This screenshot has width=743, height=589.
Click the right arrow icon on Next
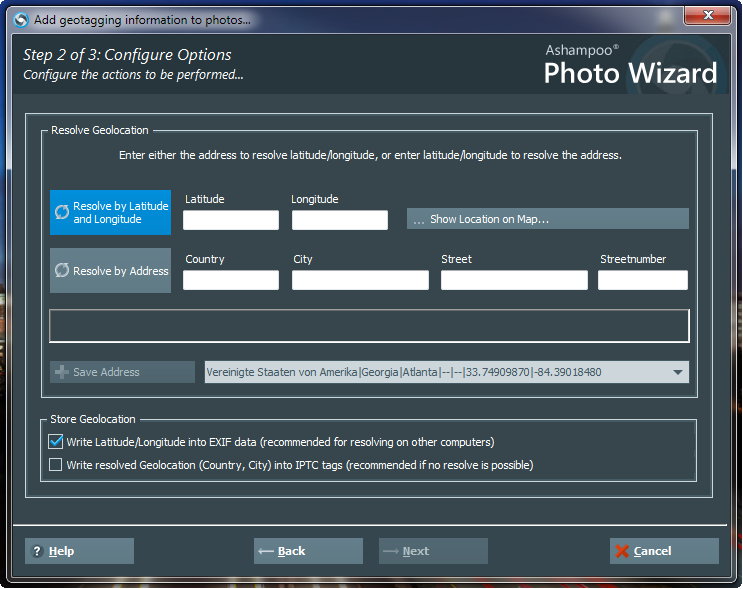[391, 551]
